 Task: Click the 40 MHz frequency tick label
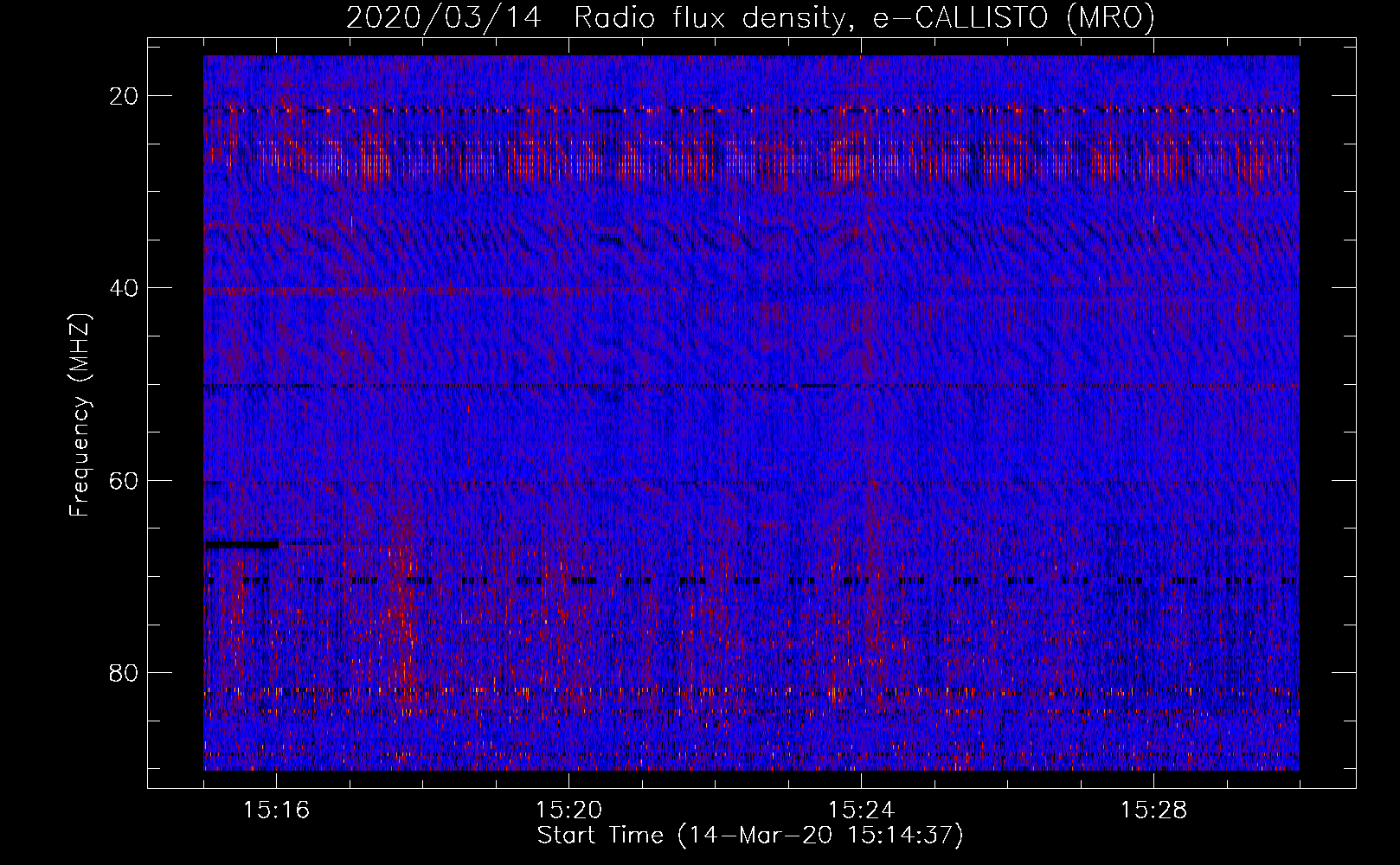(x=125, y=288)
